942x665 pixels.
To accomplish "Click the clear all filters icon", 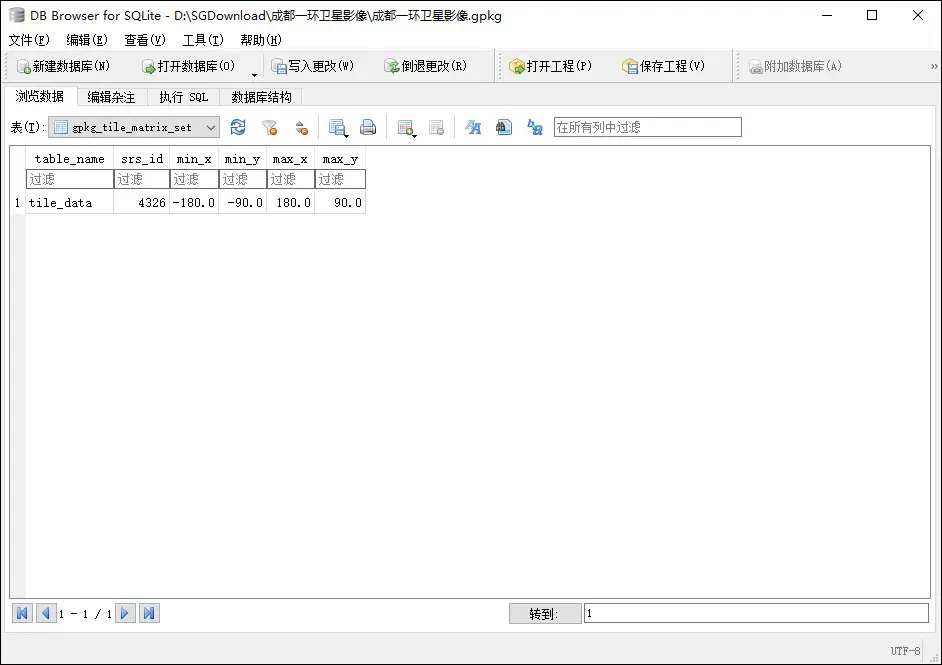I will (270, 127).
